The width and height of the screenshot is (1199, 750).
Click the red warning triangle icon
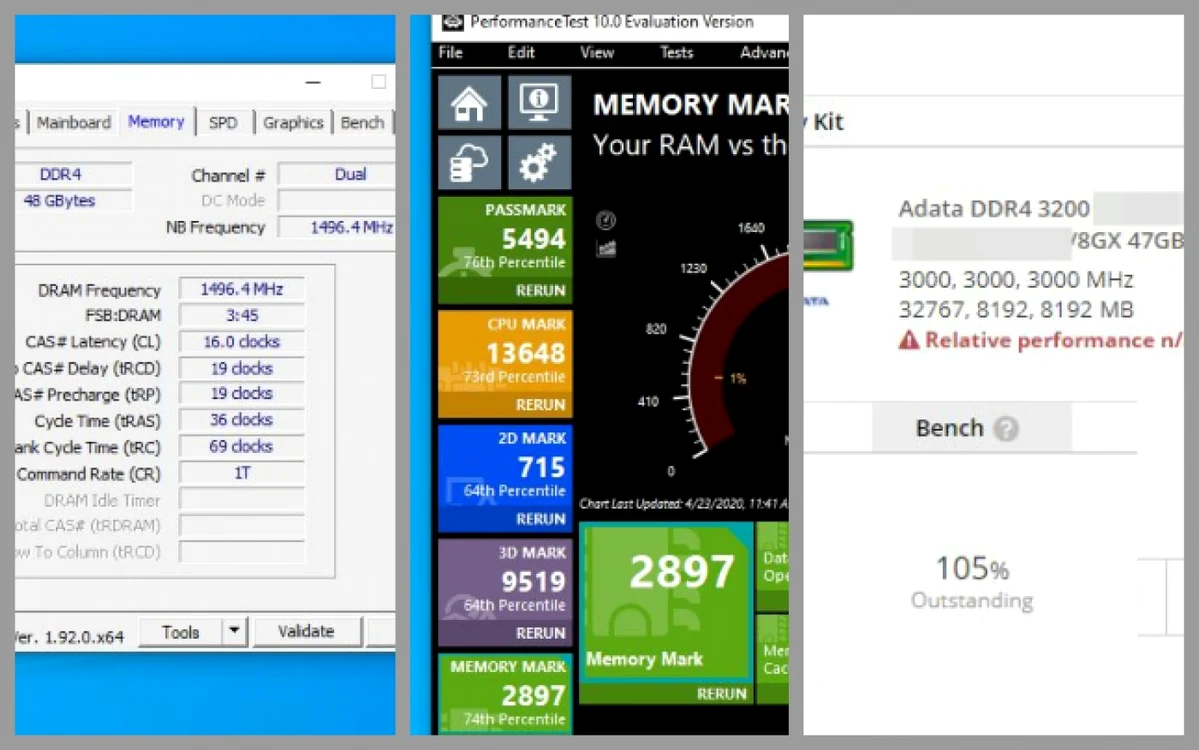coord(908,339)
